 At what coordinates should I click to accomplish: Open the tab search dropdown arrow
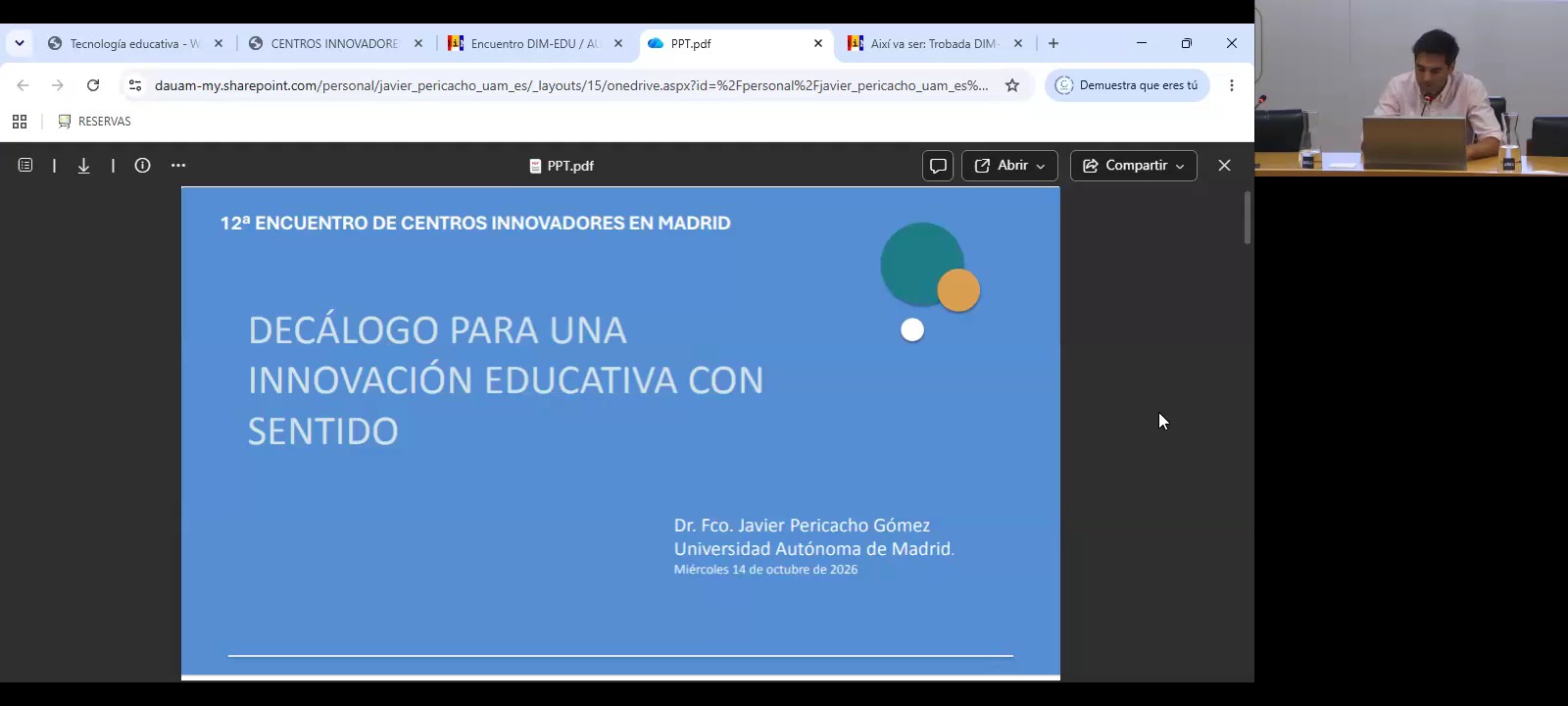(20, 43)
